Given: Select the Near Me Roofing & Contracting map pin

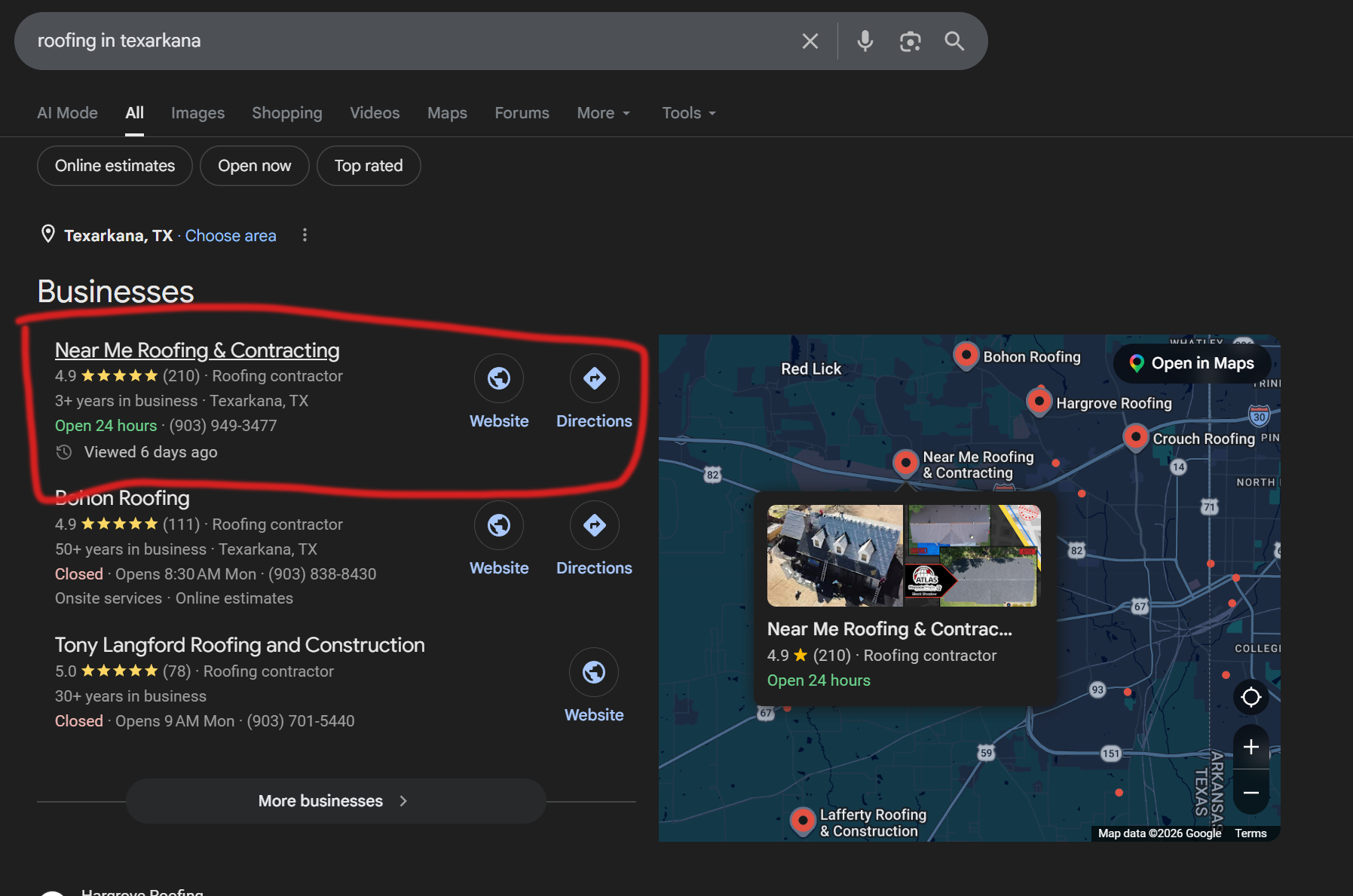Looking at the screenshot, I should coord(905,462).
